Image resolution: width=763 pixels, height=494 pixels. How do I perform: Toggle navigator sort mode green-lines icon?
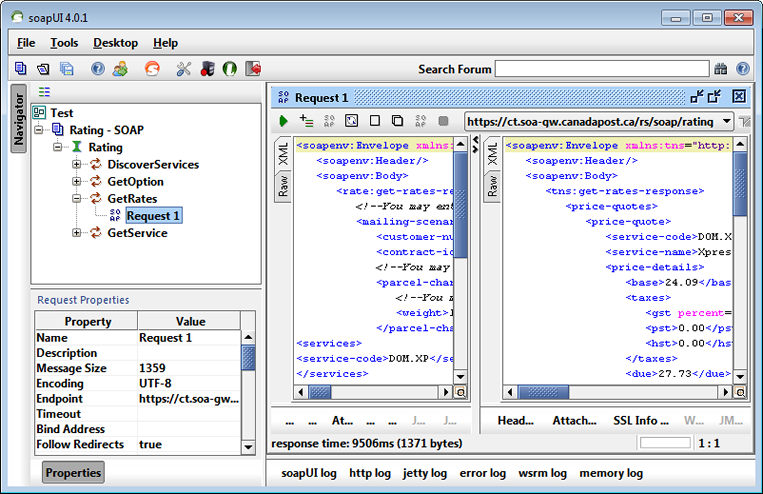[x=44, y=91]
